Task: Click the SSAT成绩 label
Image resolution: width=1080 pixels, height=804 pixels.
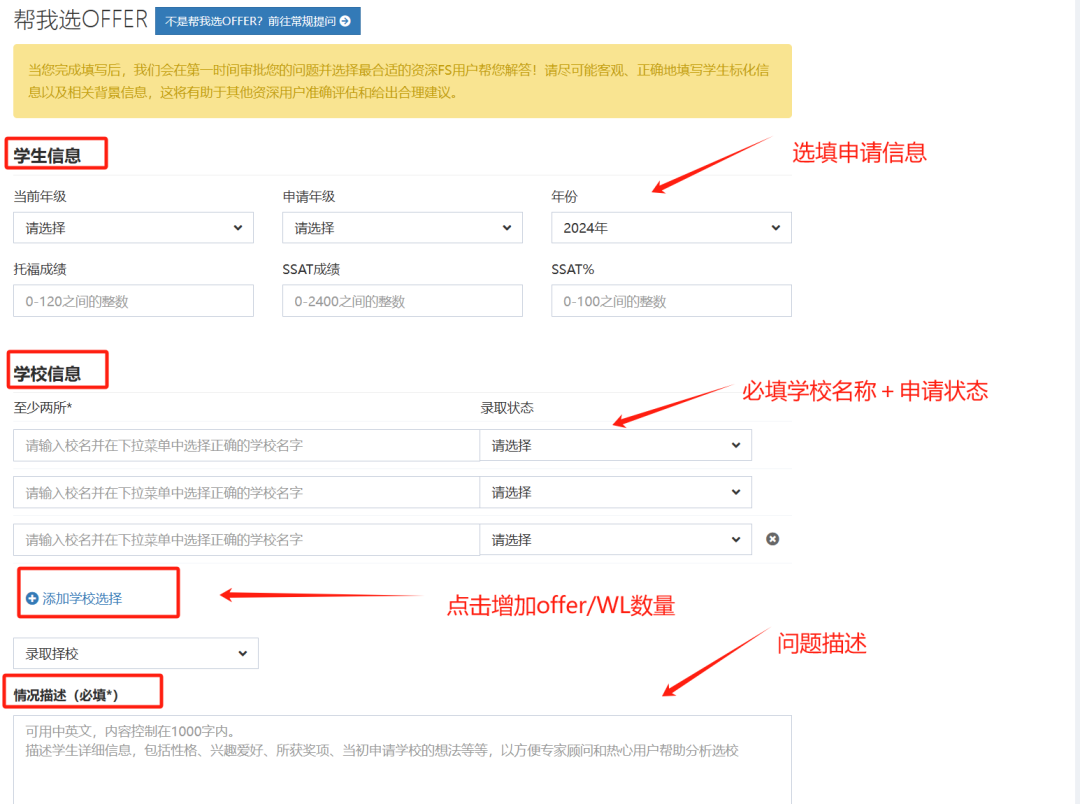Action: (311, 269)
